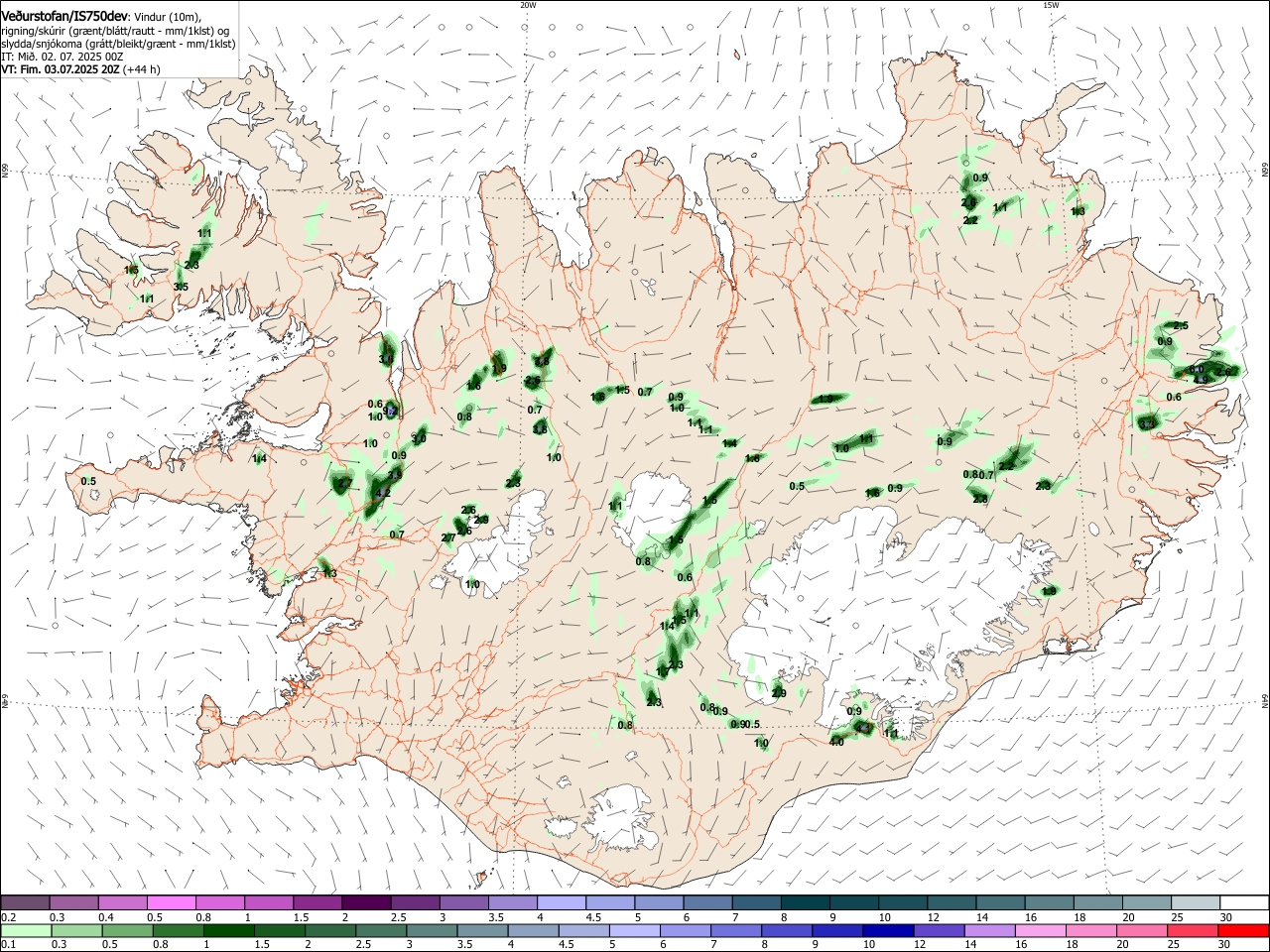Pick the white swatch labeled 30, upper row
This screenshot has width=1270, height=952.
point(1244,902)
